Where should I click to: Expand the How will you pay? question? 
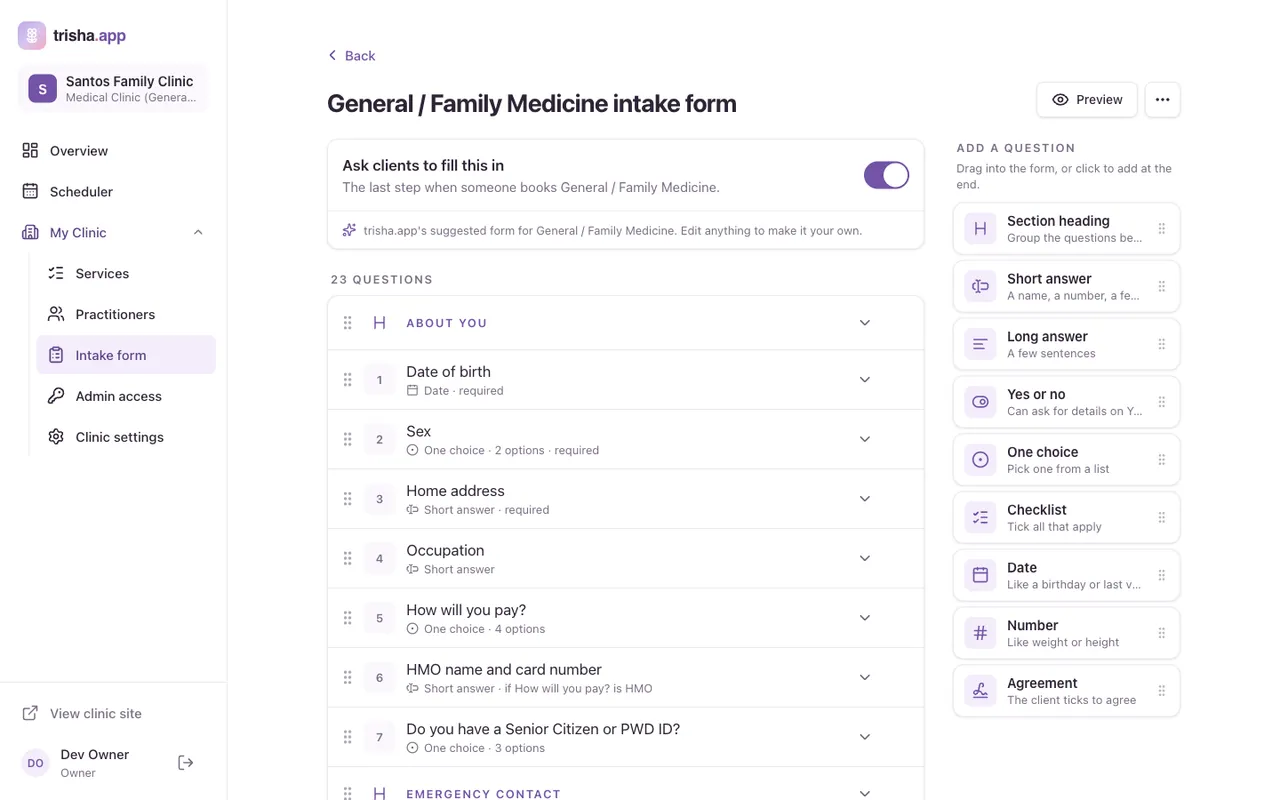point(865,618)
